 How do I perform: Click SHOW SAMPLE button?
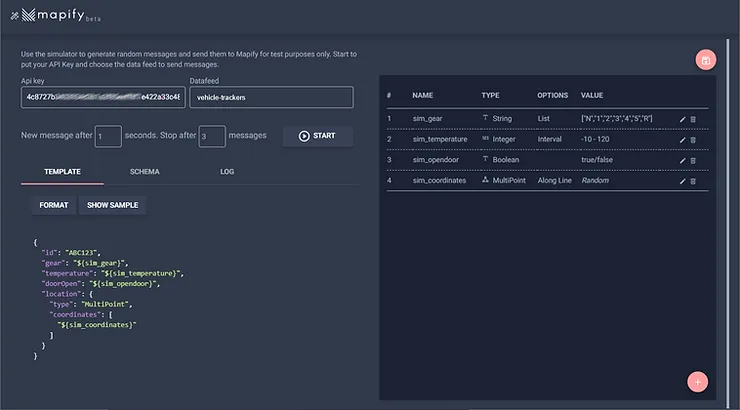point(112,205)
